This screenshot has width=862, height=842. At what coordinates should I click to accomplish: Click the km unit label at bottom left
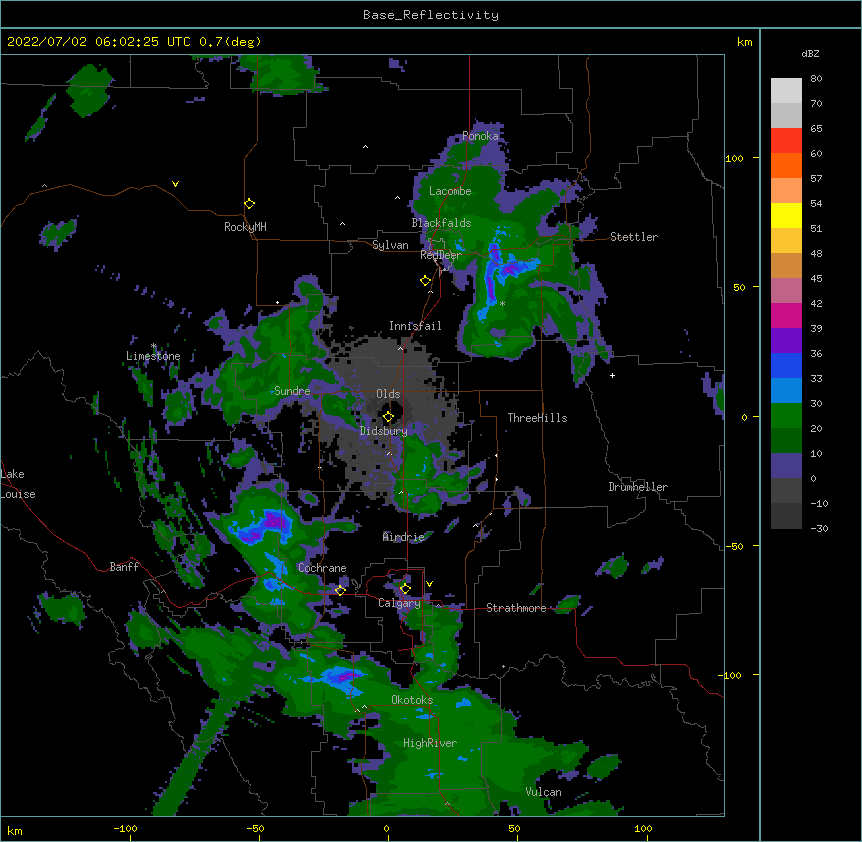coord(15,830)
